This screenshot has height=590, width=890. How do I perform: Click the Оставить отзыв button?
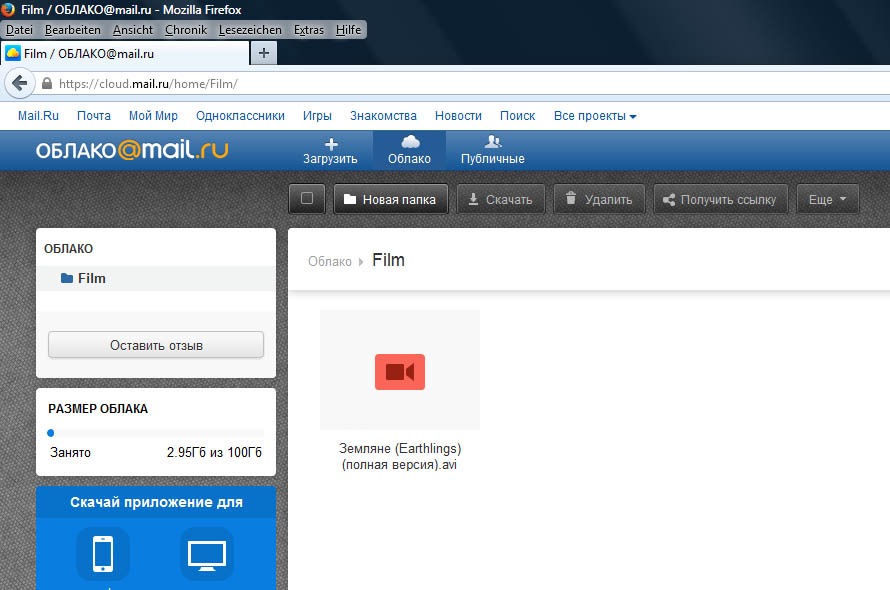tap(156, 345)
